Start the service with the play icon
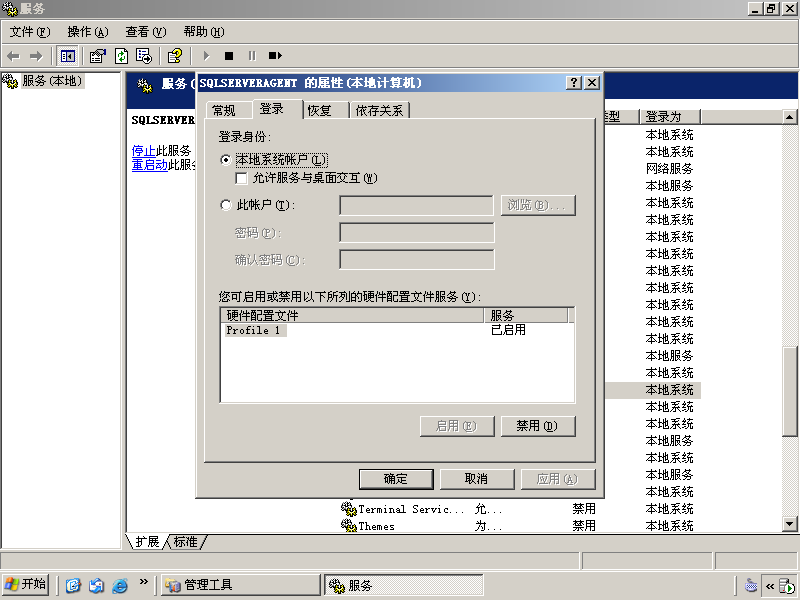800x600 pixels. 206,56
